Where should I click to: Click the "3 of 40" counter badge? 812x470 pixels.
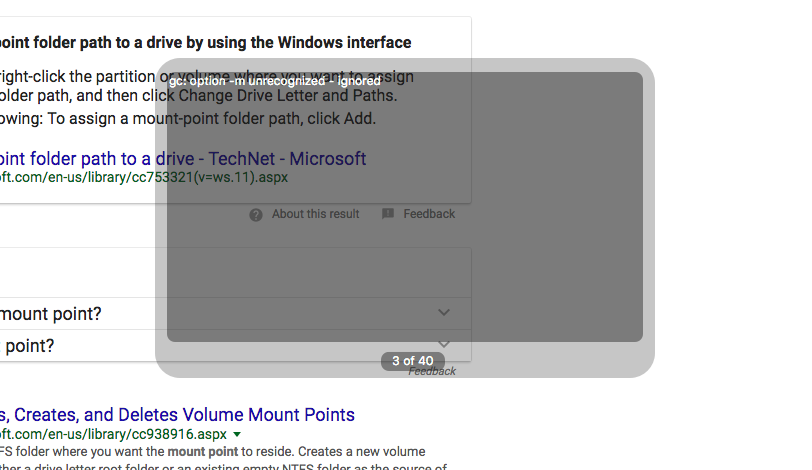click(413, 361)
